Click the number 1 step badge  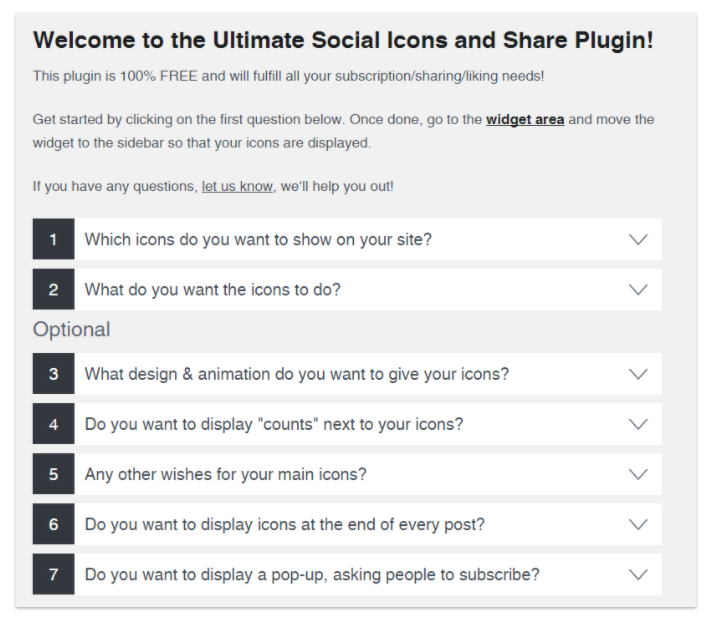(x=53, y=240)
